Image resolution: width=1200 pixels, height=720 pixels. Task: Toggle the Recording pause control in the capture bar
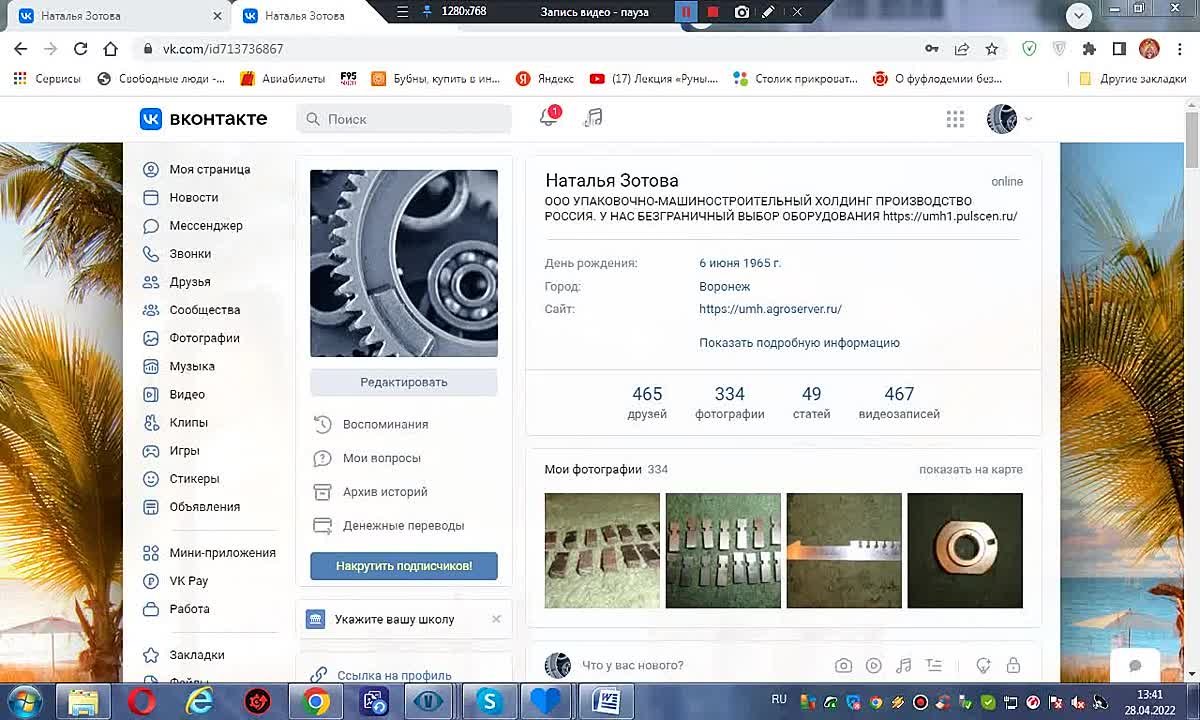(x=686, y=12)
